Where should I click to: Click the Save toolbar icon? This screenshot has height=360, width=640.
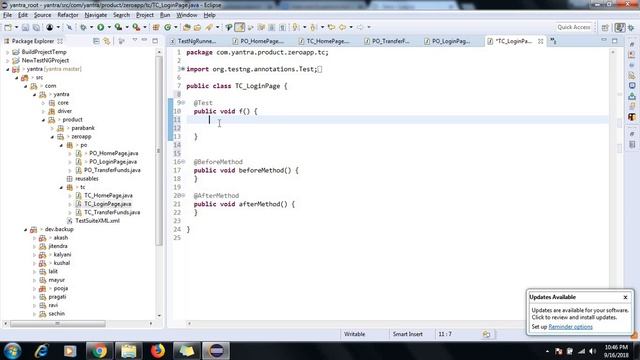[x=25, y=27]
